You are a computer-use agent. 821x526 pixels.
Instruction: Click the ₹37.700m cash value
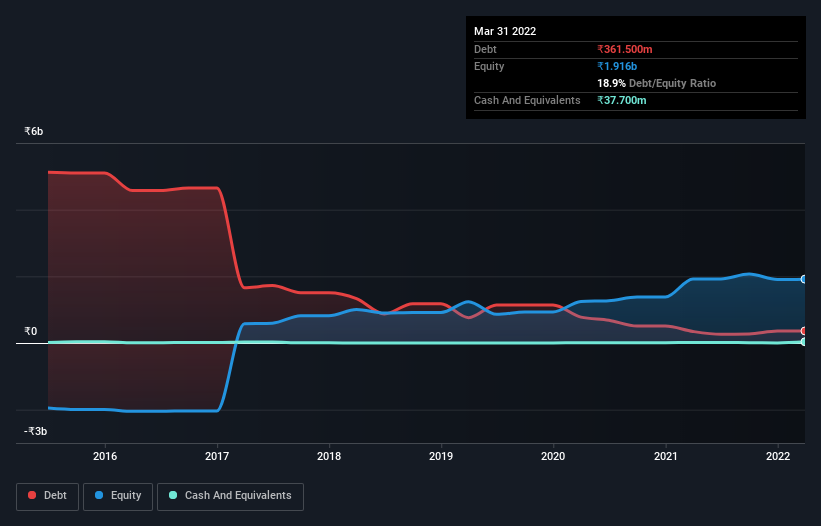(622, 100)
